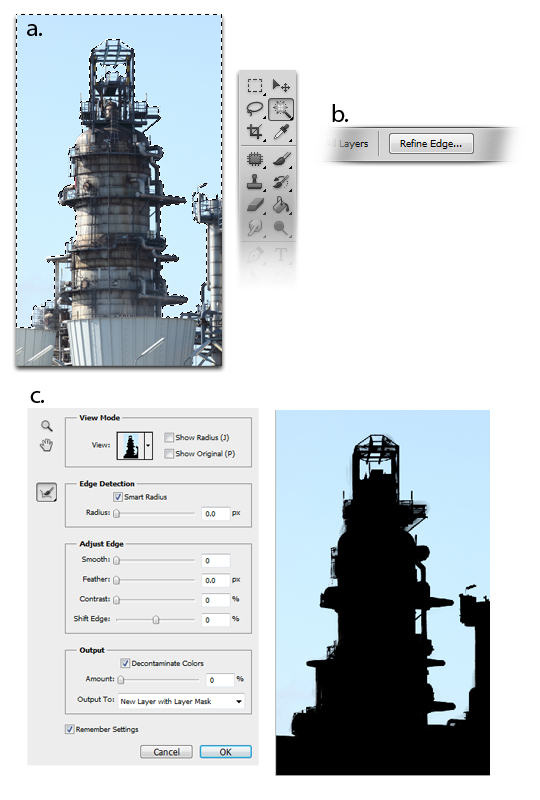
Task: Select the Clone Stamp tool
Action: 255,182
